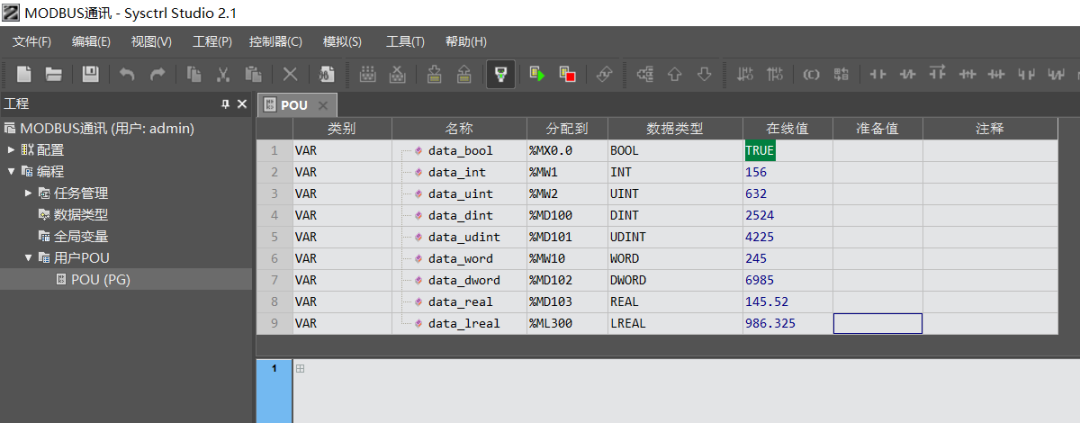Upload program from controller (up arrow icon)
This screenshot has width=1080, height=423.
(464, 74)
